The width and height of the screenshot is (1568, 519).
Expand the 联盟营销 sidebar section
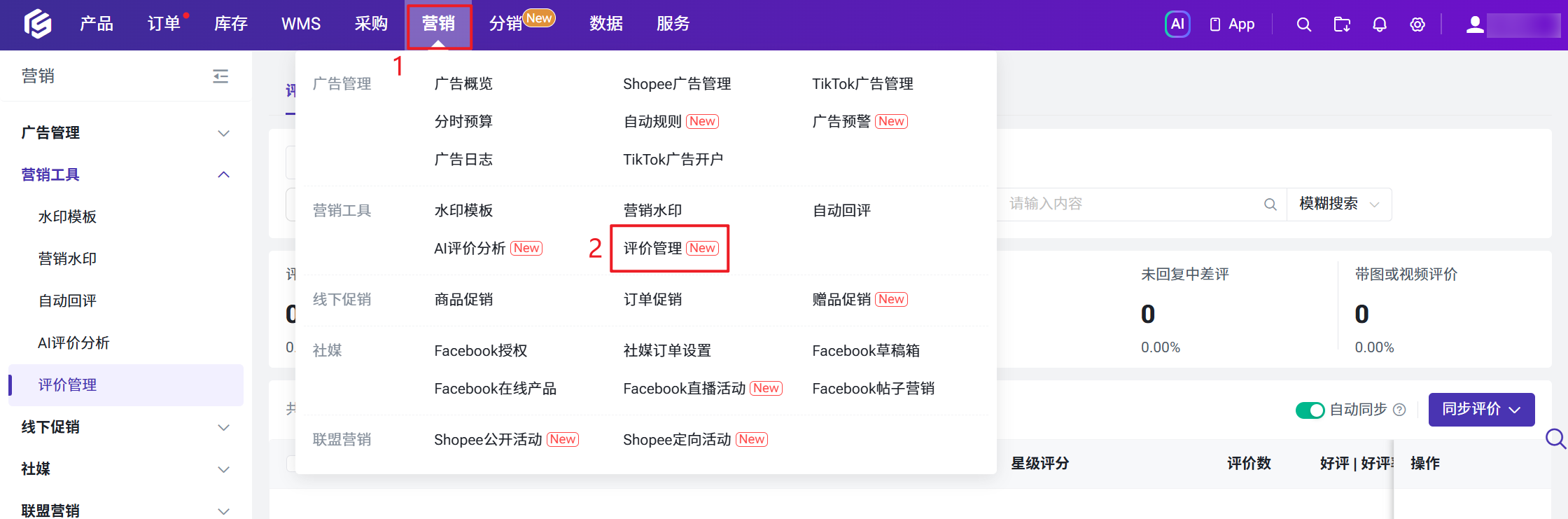coord(126,510)
